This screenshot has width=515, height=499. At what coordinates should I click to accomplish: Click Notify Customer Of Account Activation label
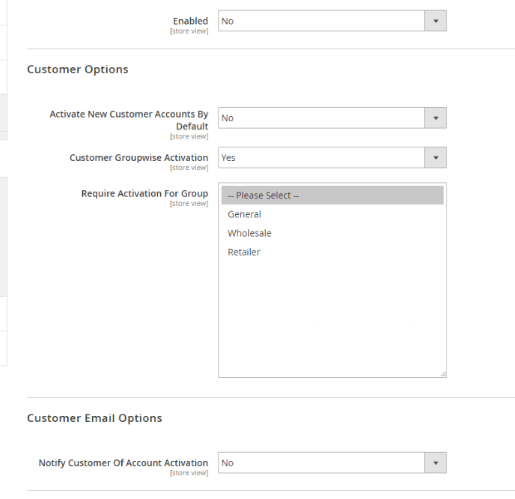pyautogui.click(x=123, y=463)
